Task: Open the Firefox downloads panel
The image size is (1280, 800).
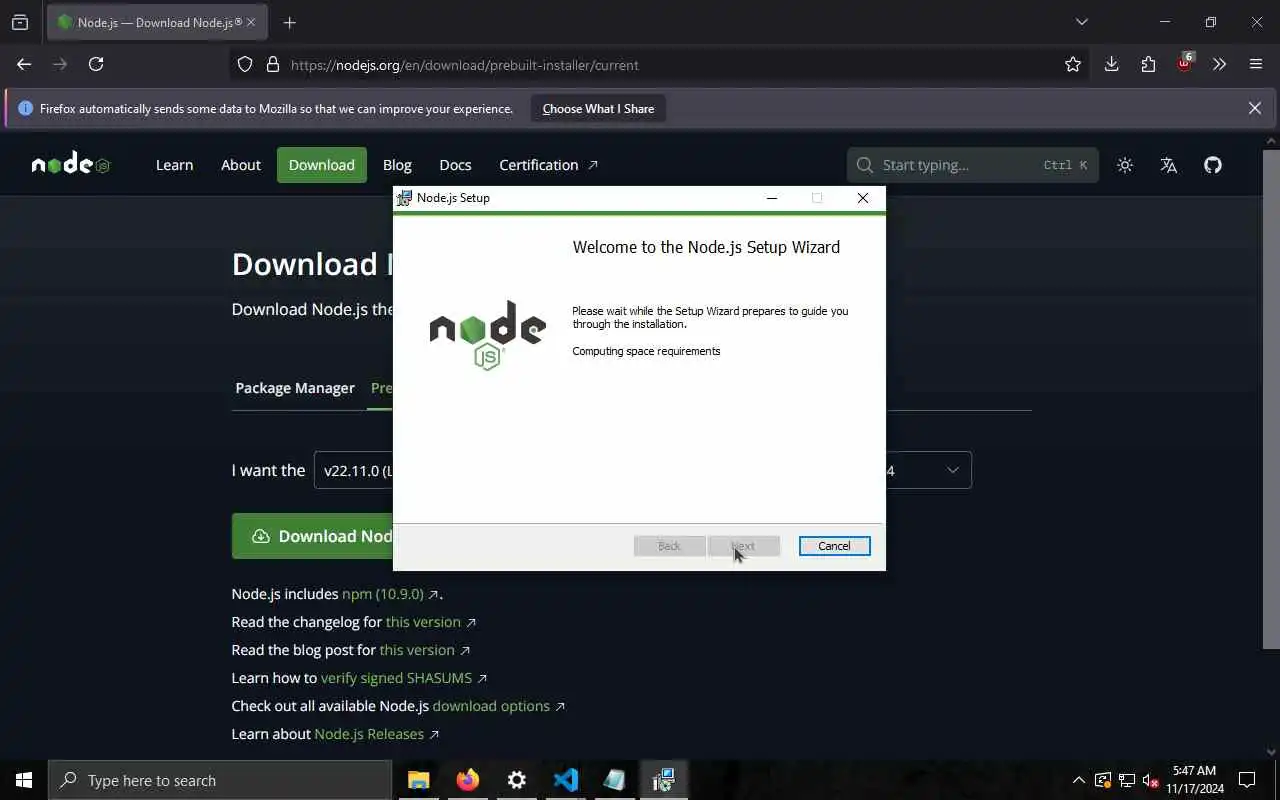Action: tap(1111, 64)
